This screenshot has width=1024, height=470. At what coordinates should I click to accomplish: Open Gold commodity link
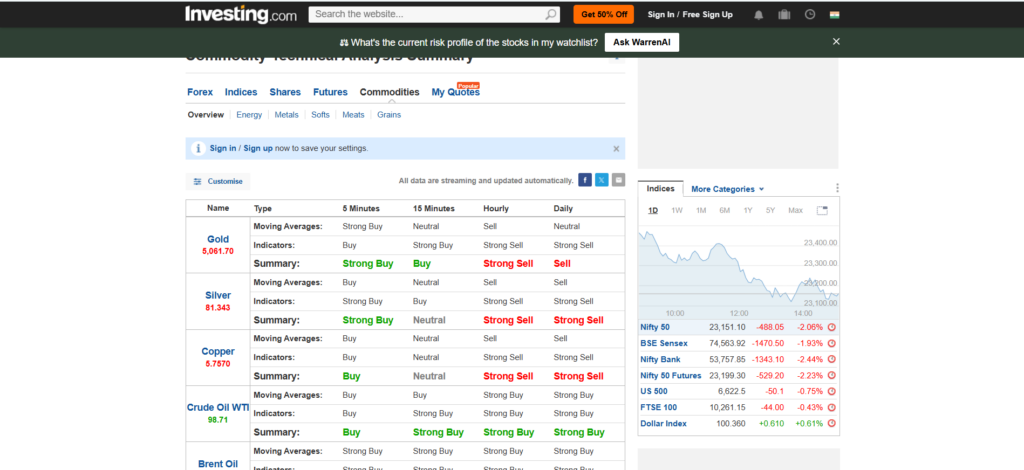point(218,239)
